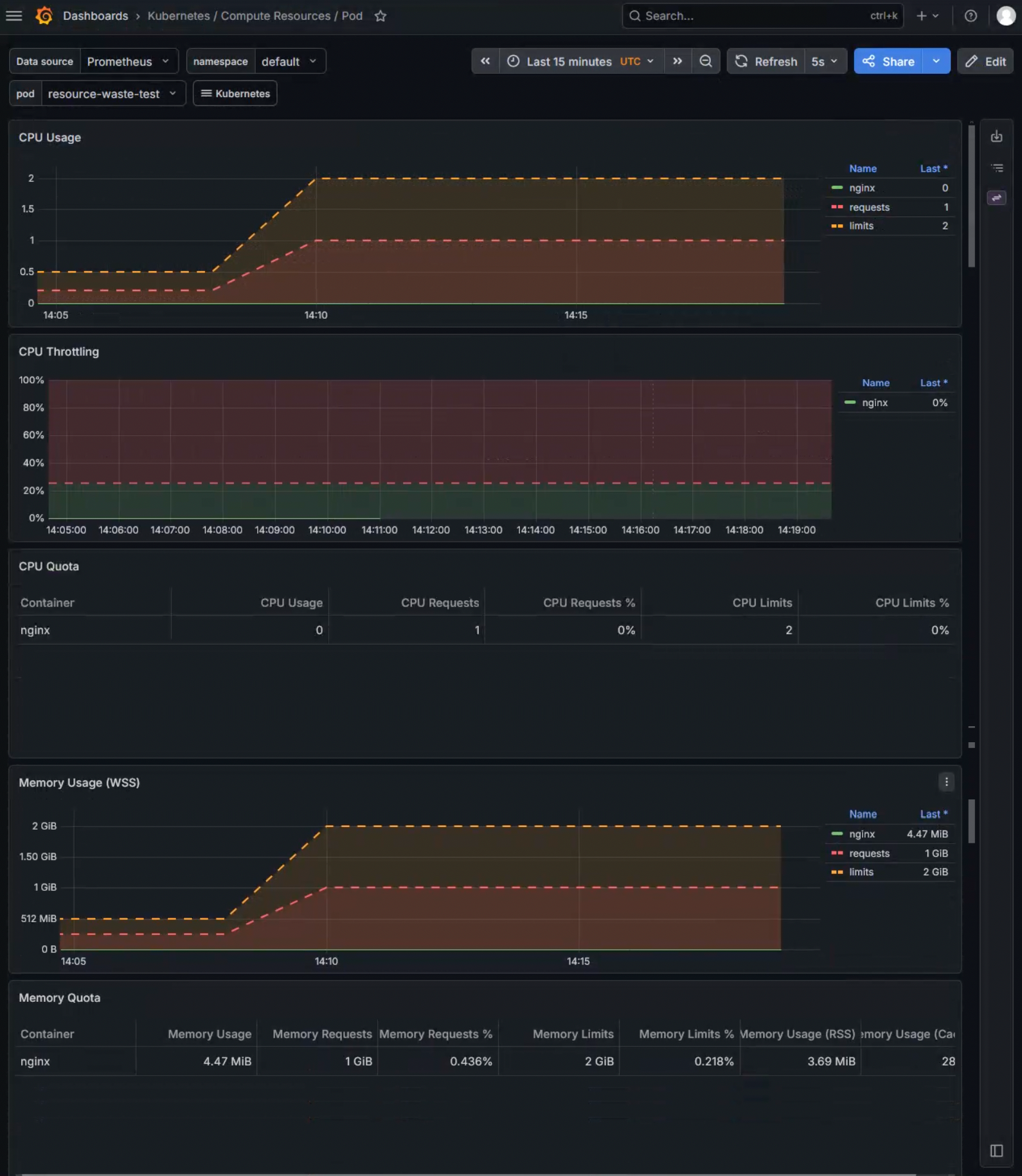Click the red requests color swatch in CPU Usage legend
The height and width of the screenshot is (1176, 1022).
pos(836,207)
